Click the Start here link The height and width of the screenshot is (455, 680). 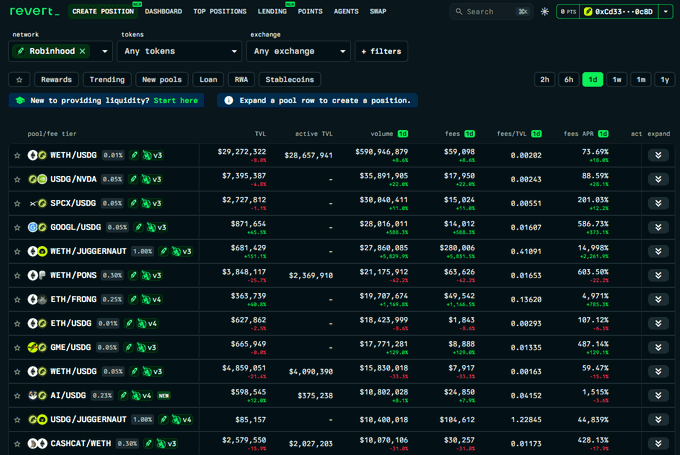tap(176, 101)
